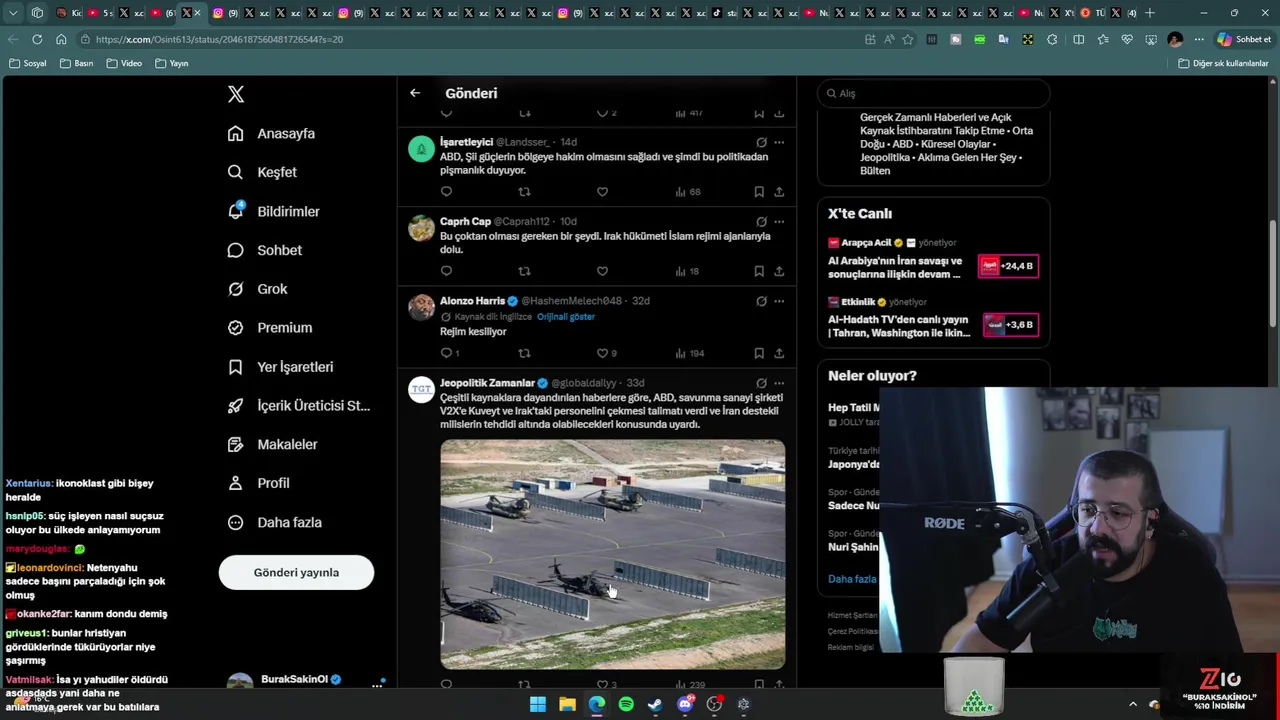
Task: Open Discord from taskbar
Action: click(x=685, y=704)
